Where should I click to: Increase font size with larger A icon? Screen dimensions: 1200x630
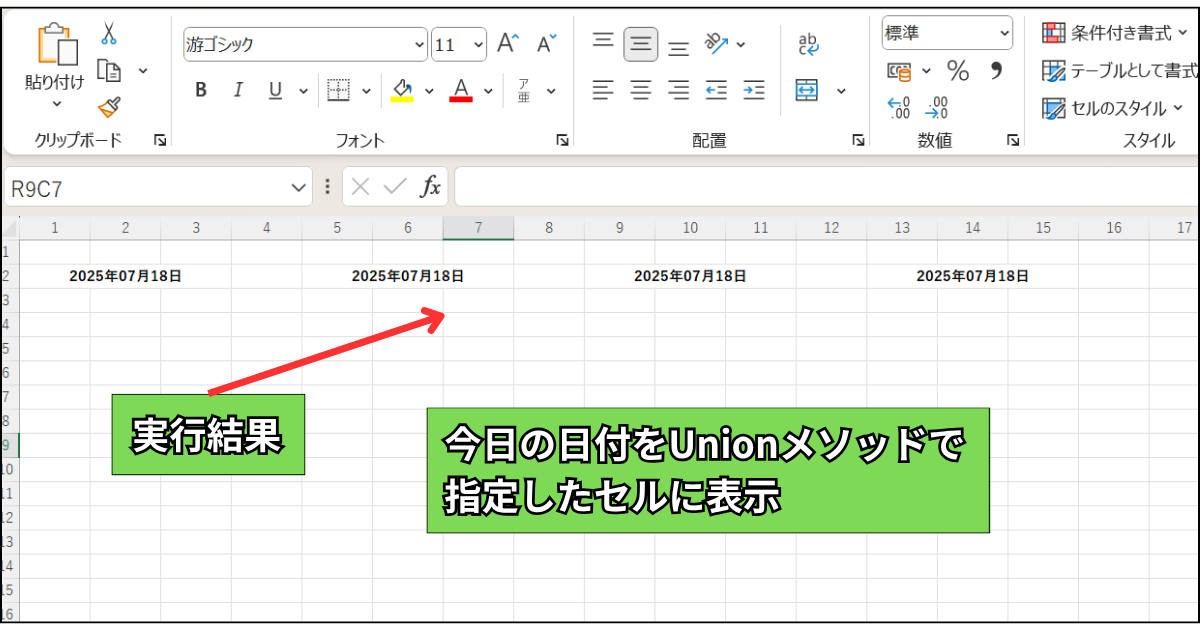pyautogui.click(x=508, y=44)
